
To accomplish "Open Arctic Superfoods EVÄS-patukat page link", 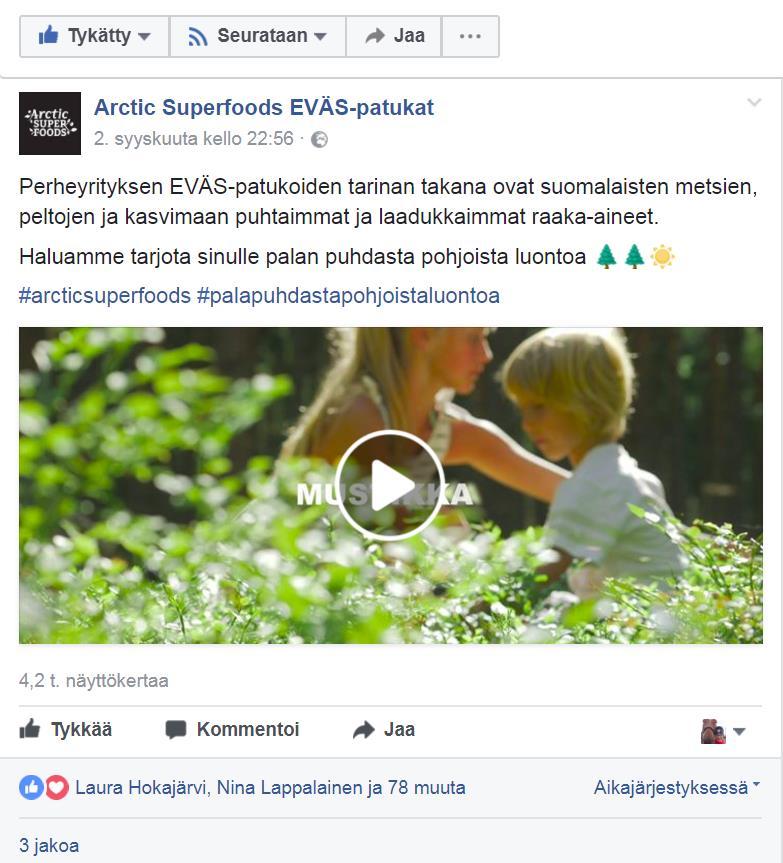I will pos(264,108).
